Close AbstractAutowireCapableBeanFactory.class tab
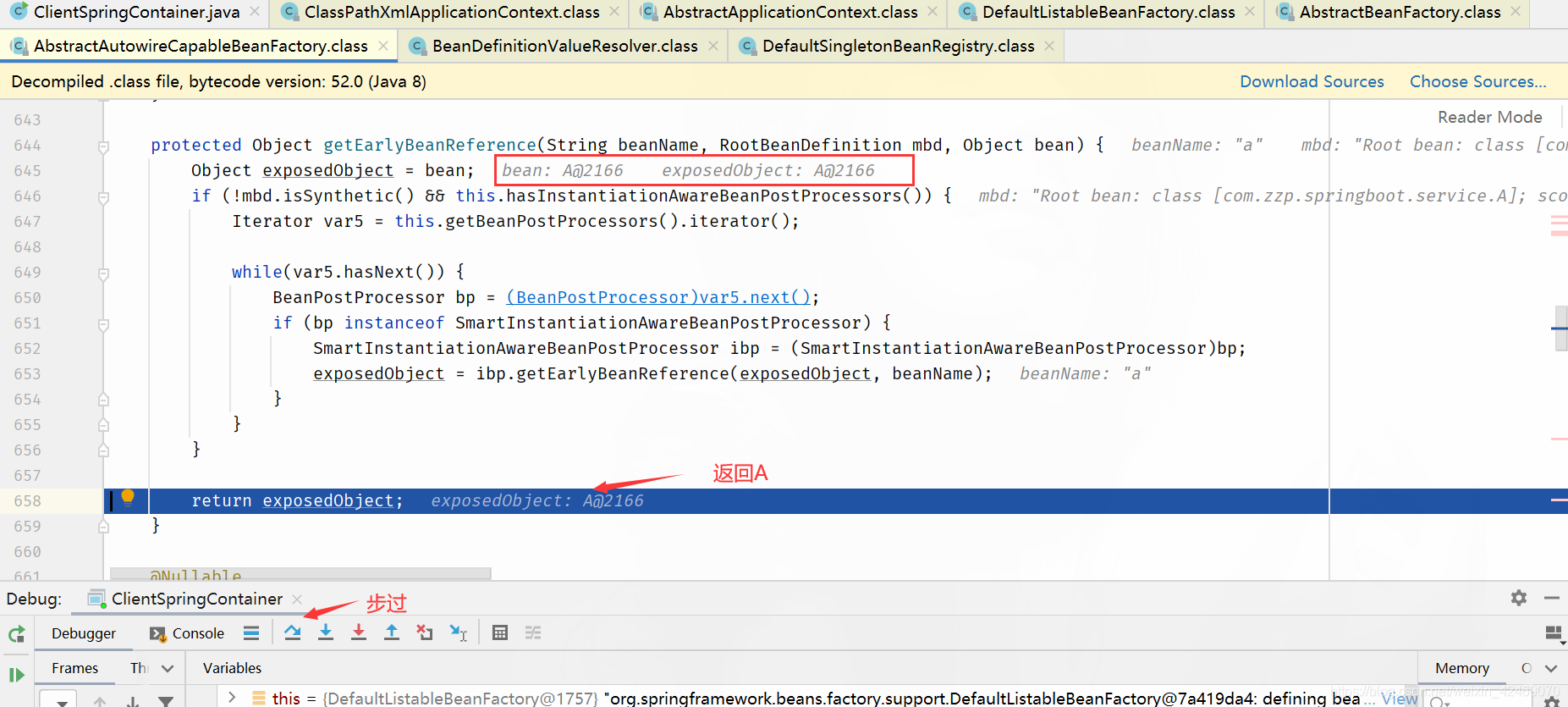The height and width of the screenshot is (707, 1568). click(x=383, y=46)
